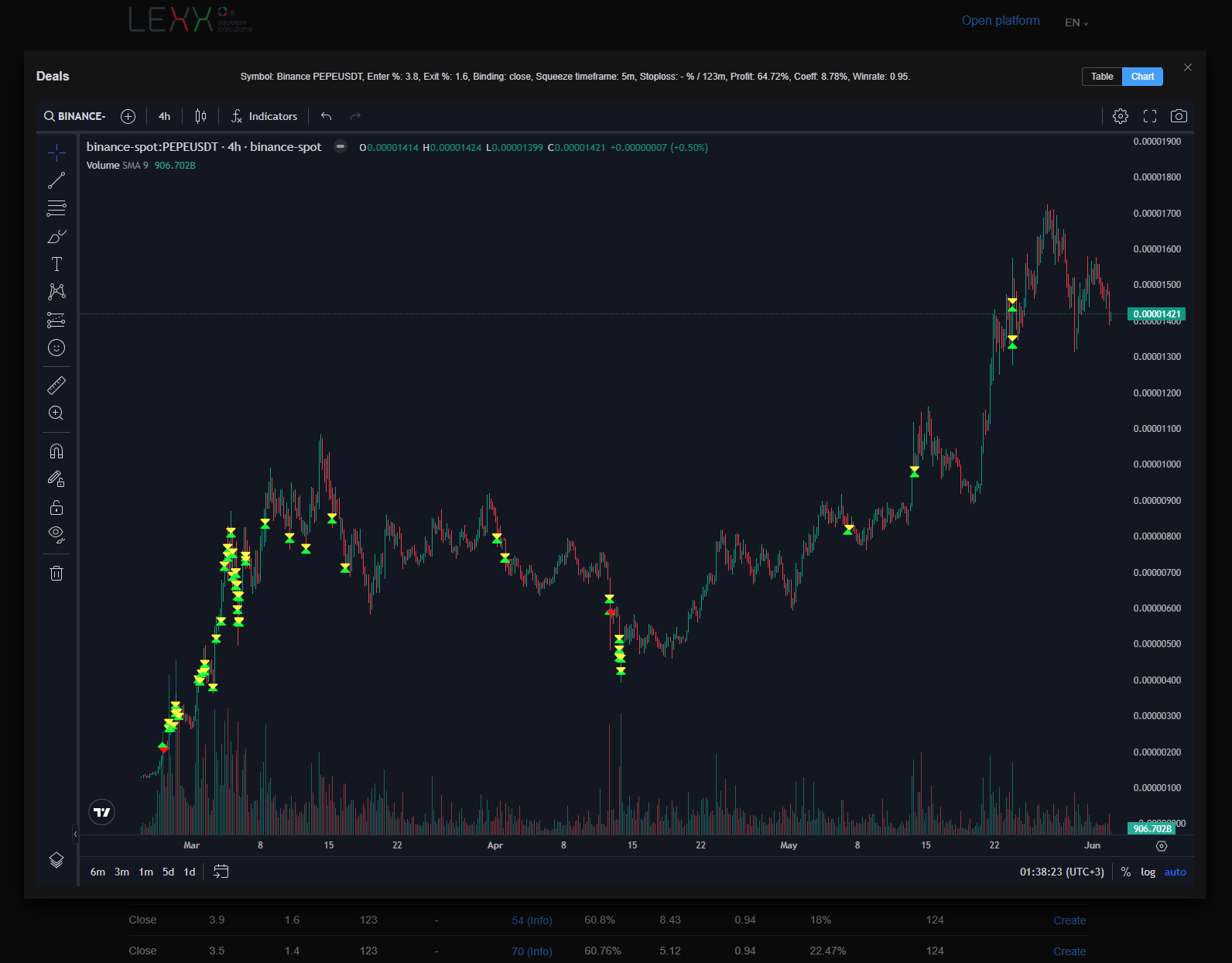Set range to 1d
The height and width of the screenshot is (963, 1232).
click(190, 872)
